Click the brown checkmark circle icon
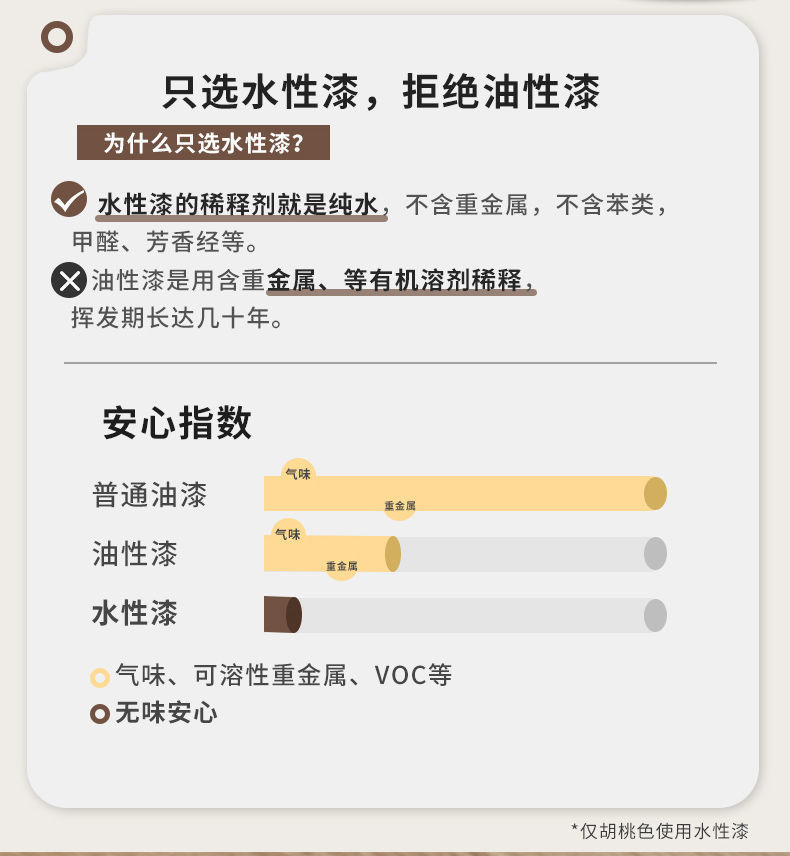 click(69, 200)
